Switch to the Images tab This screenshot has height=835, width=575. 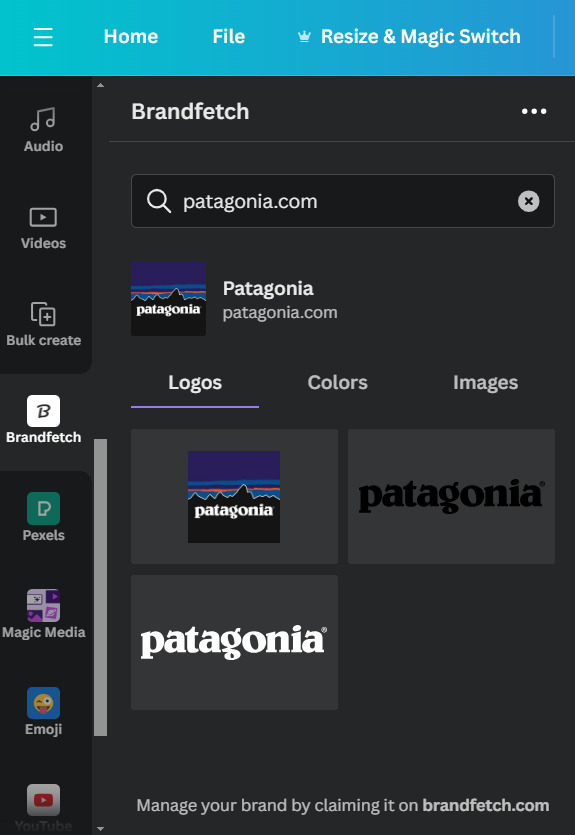coord(486,382)
